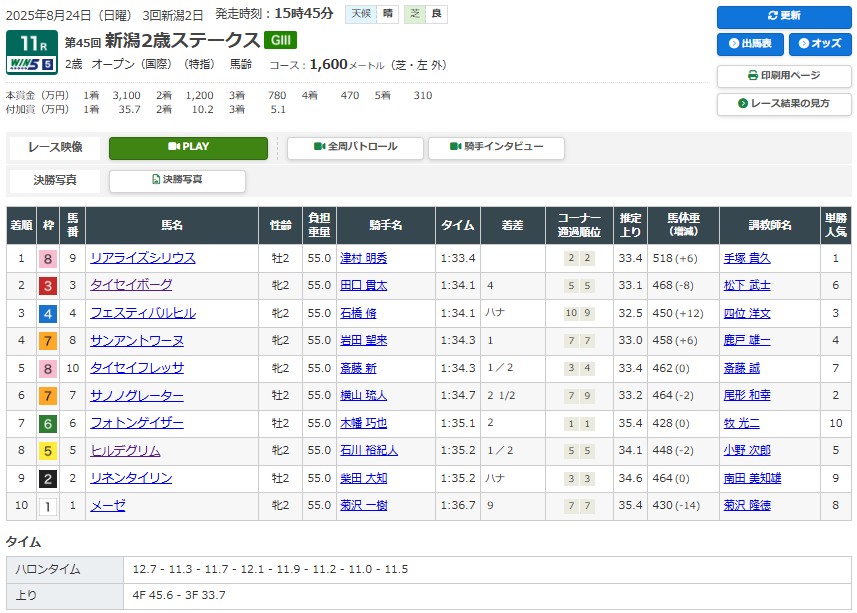Screen dimensions: 857x613
Task: Open the 出馬表 entry list
Action: tap(749, 44)
